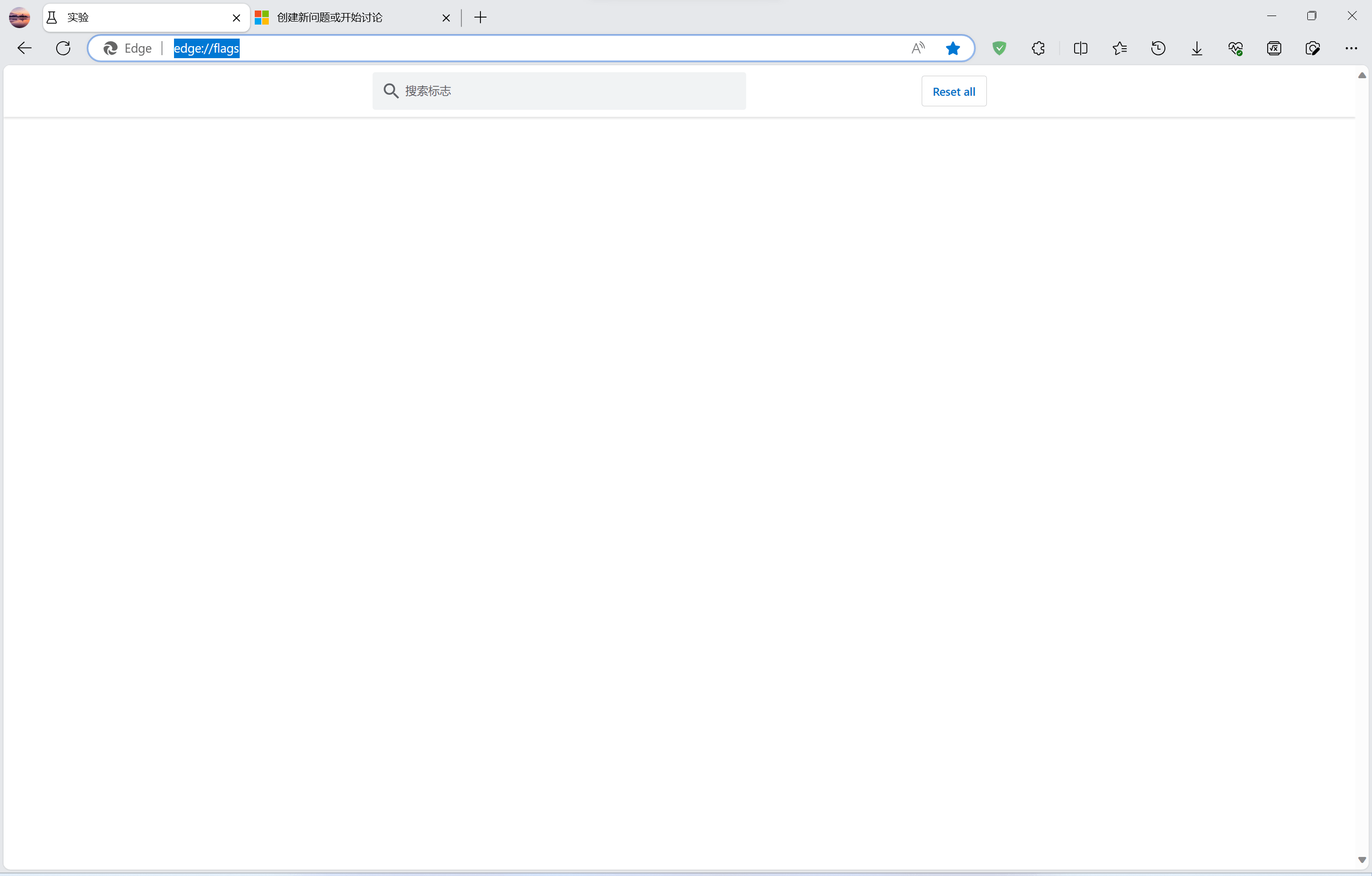Click the magnifier icon in flags search

391,91
